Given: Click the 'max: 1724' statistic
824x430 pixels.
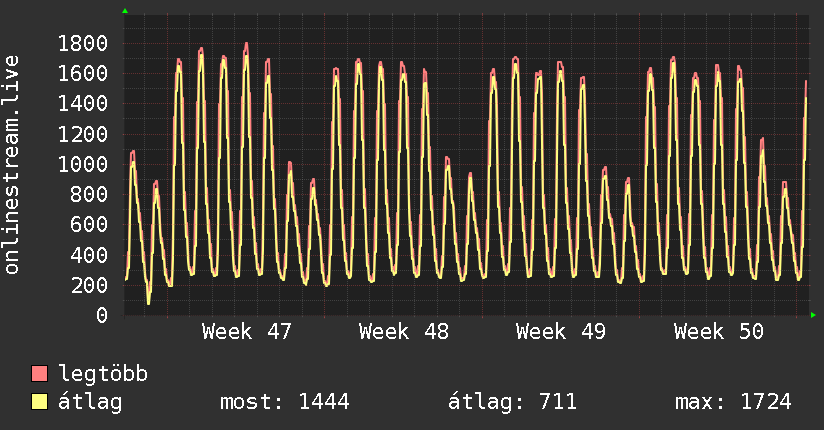Looking at the screenshot, I should point(733,402).
